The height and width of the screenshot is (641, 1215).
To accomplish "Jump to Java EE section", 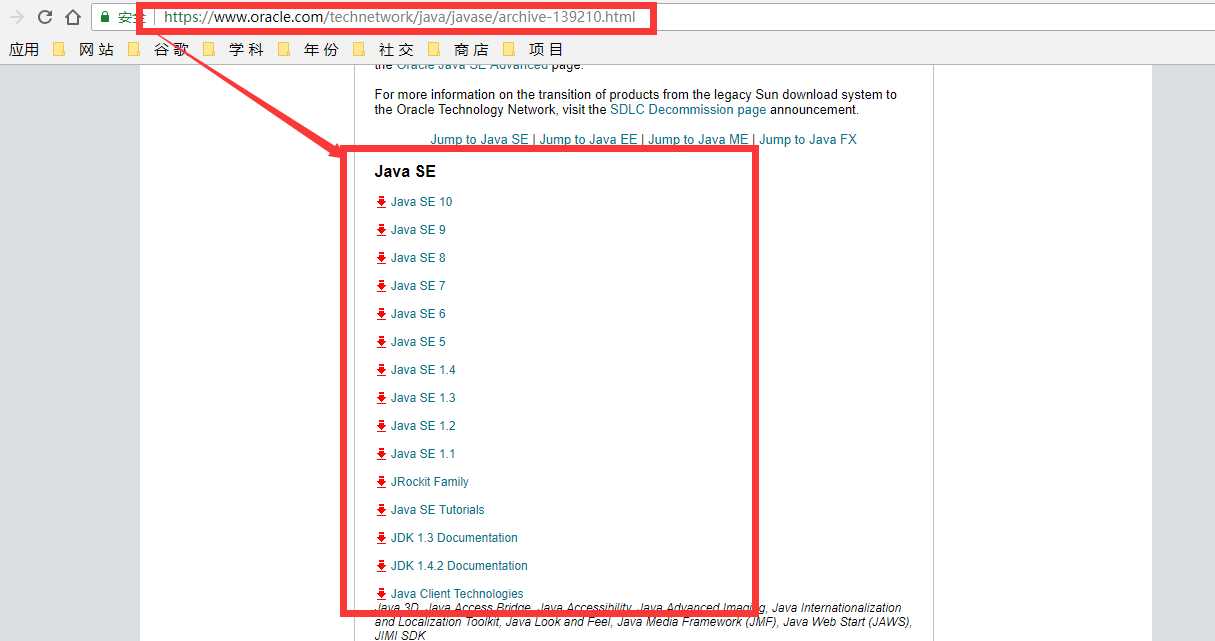I will 588,140.
